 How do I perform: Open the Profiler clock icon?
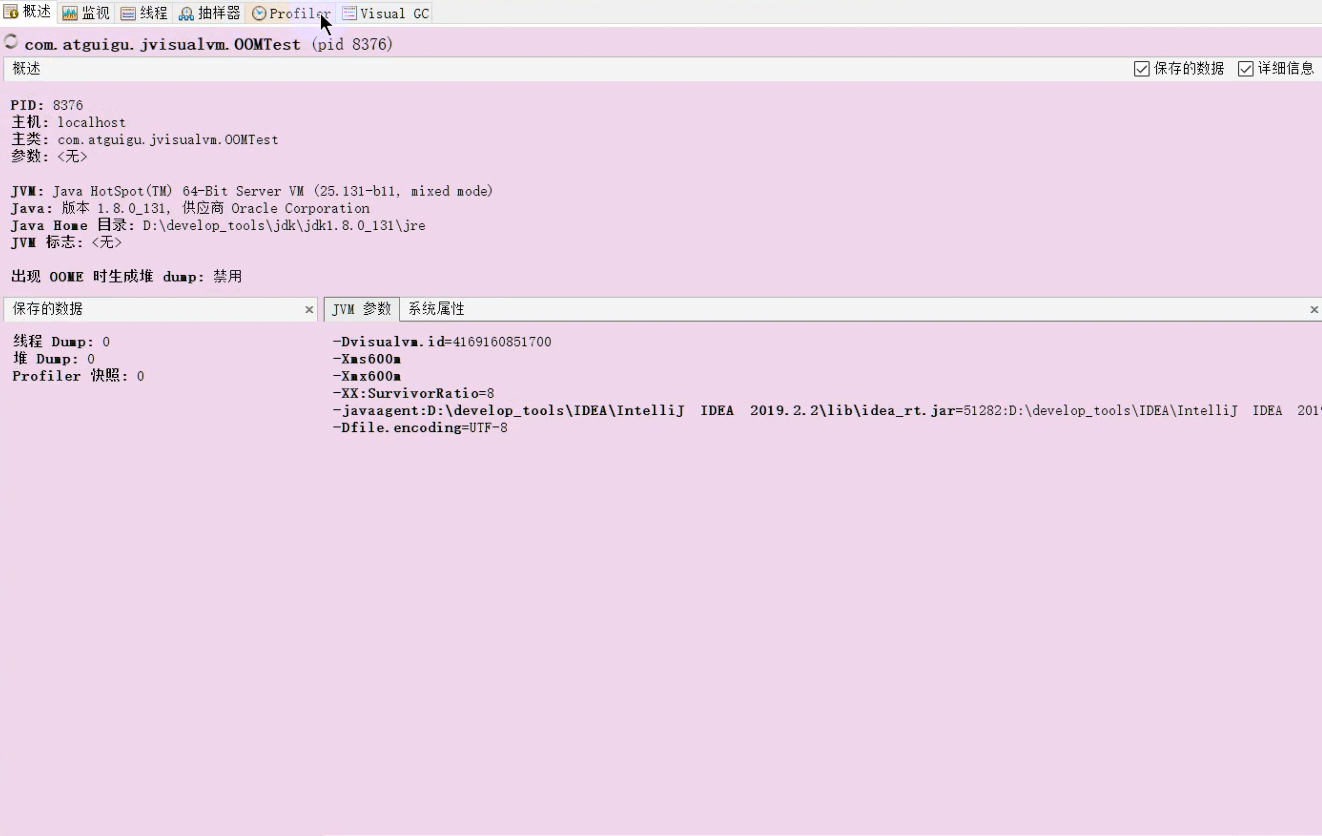(x=258, y=13)
